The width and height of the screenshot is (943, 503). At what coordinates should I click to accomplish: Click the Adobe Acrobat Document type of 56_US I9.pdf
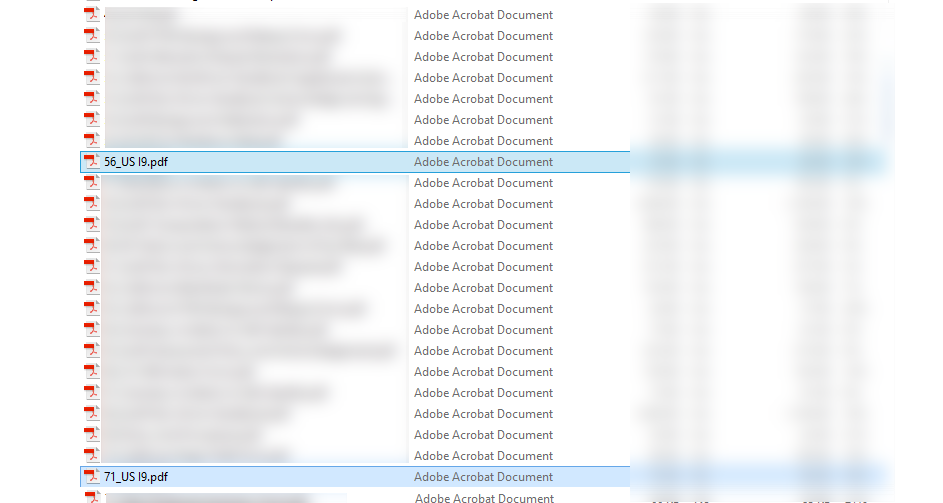pyautogui.click(x=484, y=162)
